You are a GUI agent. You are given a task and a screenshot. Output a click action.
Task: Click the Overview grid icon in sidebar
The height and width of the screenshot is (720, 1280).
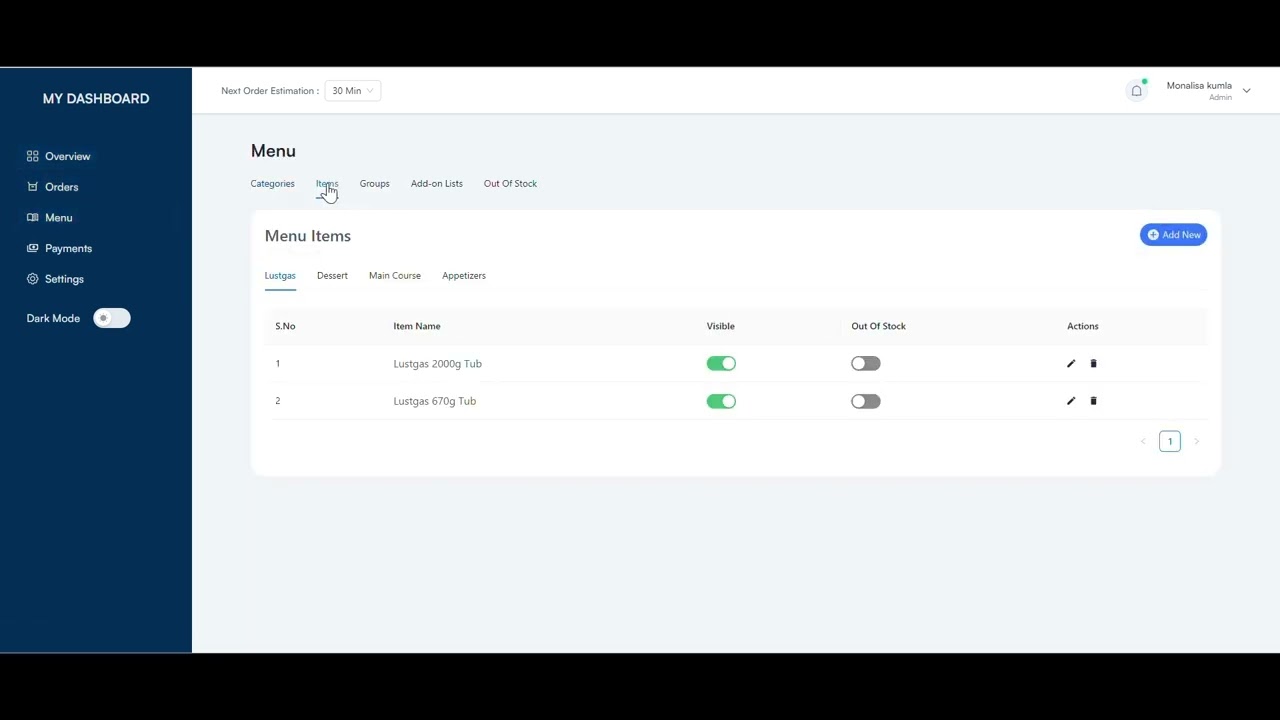point(33,156)
